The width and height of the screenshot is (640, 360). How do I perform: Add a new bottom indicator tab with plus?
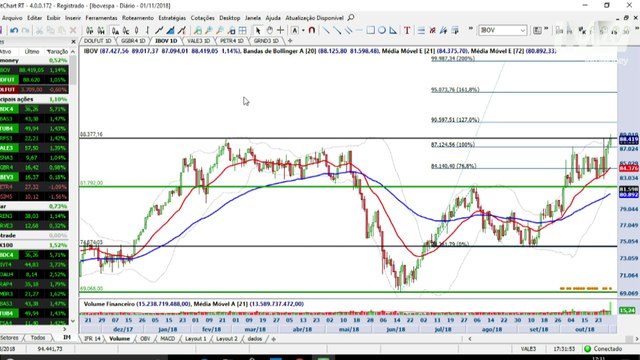[x=273, y=339]
